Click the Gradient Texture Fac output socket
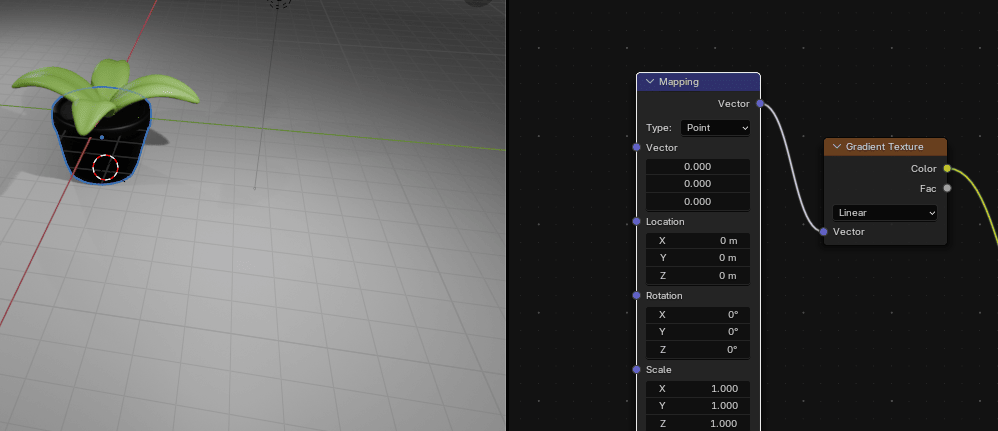Screen dimensions: 998x431 pyautogui.click(x=947, y=187)
